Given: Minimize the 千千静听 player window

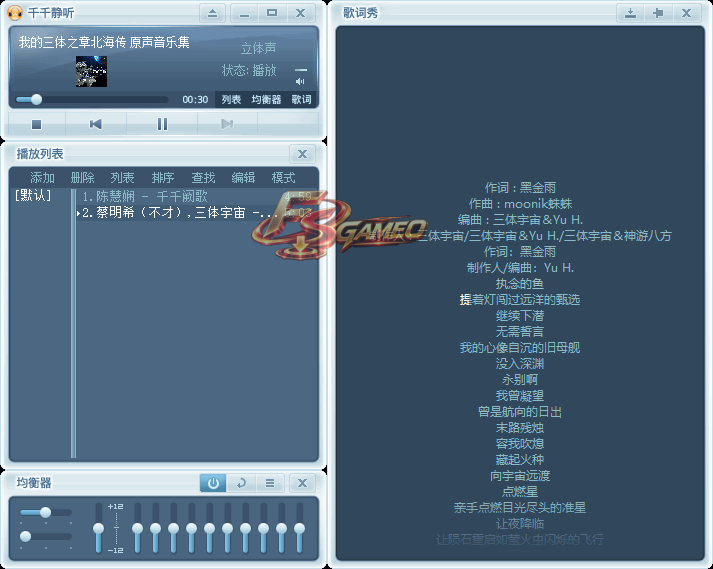Looking at the screenshot, I should pos(244,13).
